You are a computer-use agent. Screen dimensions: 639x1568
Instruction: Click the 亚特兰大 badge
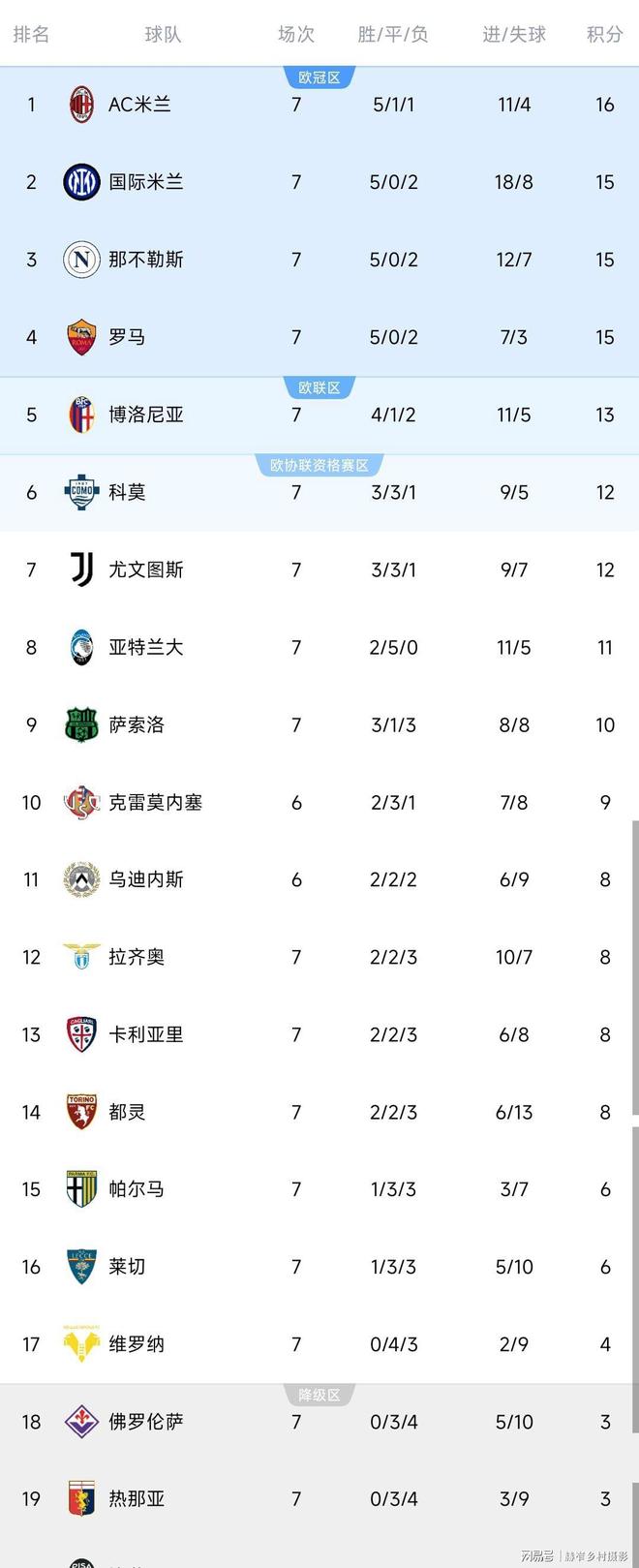coord(80,647)
